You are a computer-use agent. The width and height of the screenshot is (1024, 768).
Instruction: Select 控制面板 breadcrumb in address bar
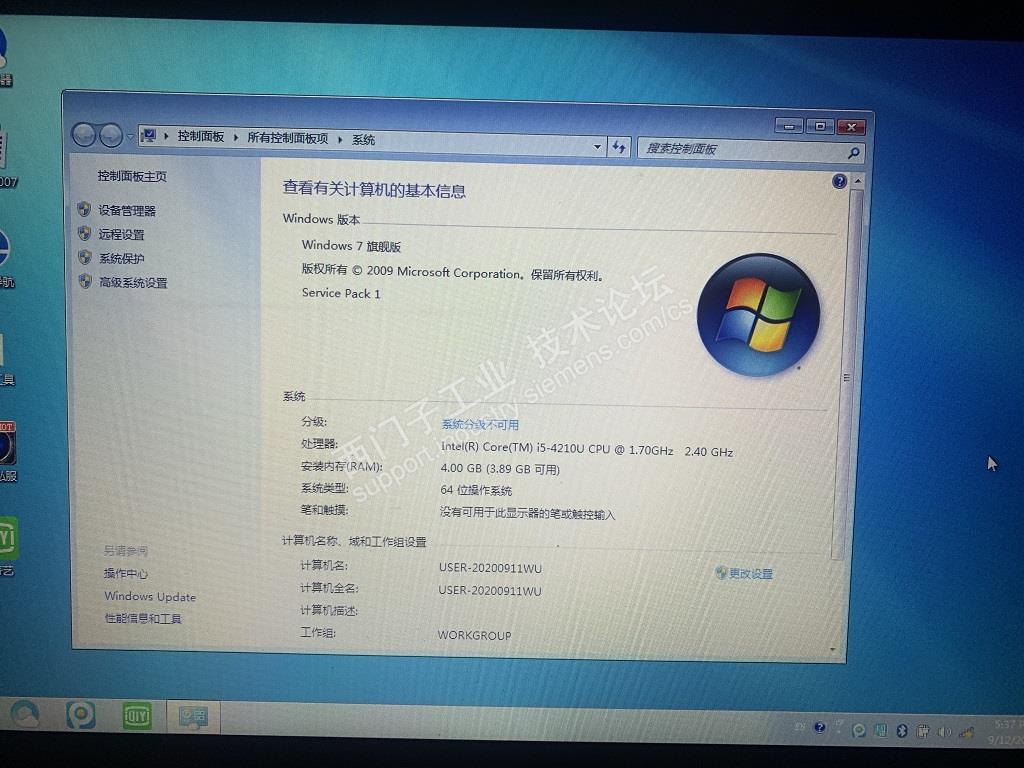coord(200,136)
